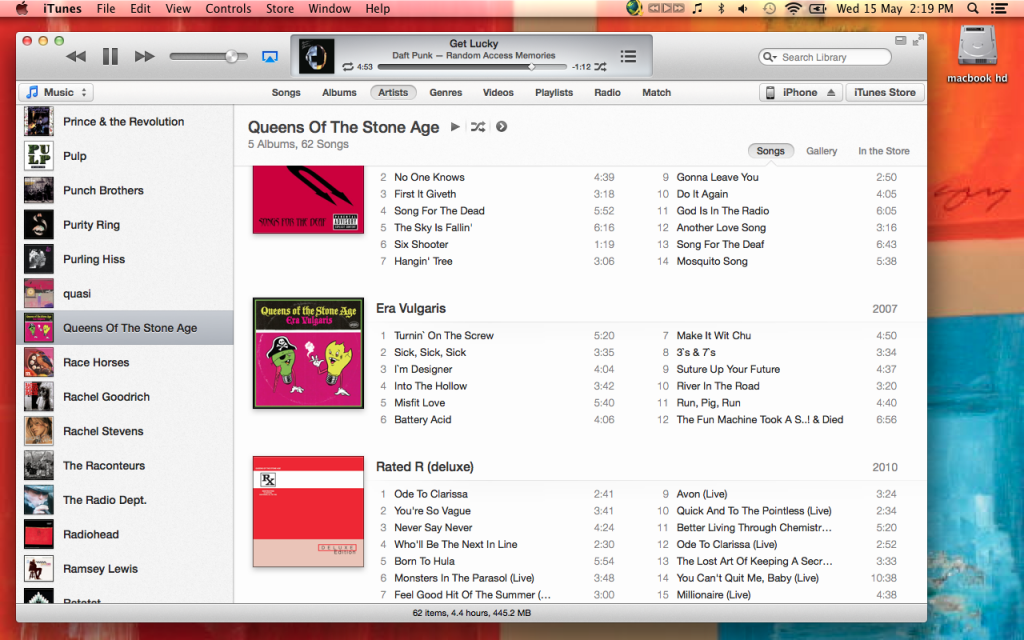Click the Rated R (deluxe) album cover

point(308,511)
